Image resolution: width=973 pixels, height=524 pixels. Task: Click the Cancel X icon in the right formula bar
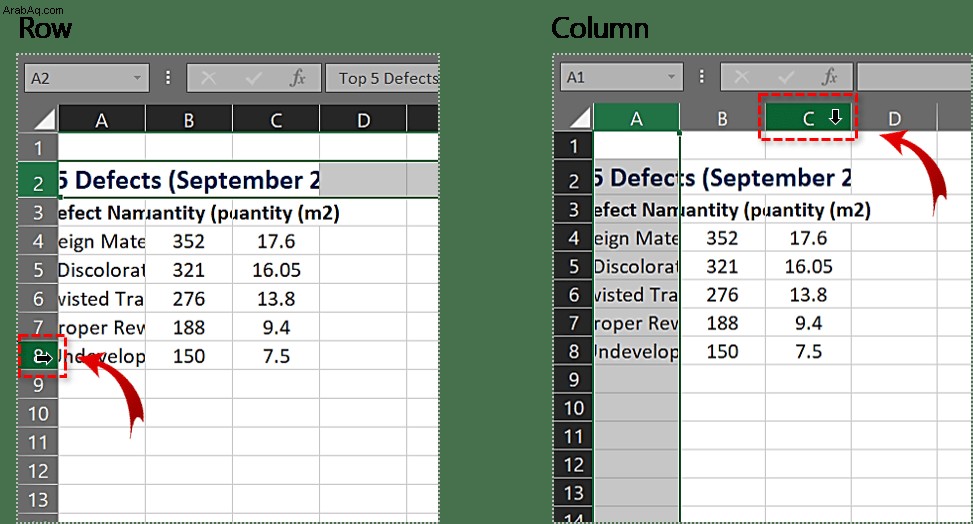(742, 77)
